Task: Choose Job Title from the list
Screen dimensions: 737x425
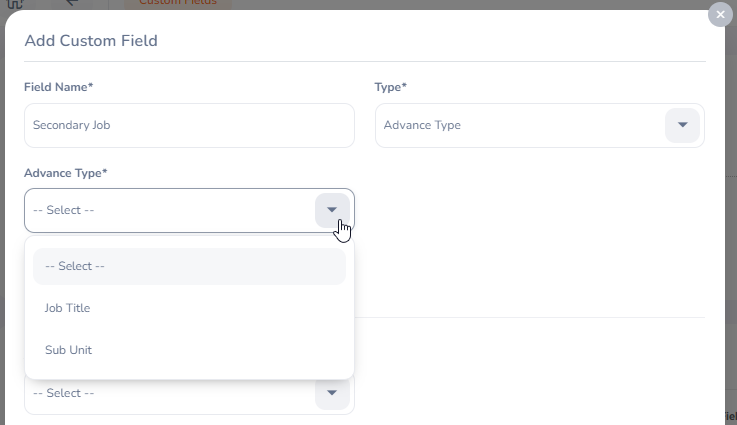Action: pos(68,308)
